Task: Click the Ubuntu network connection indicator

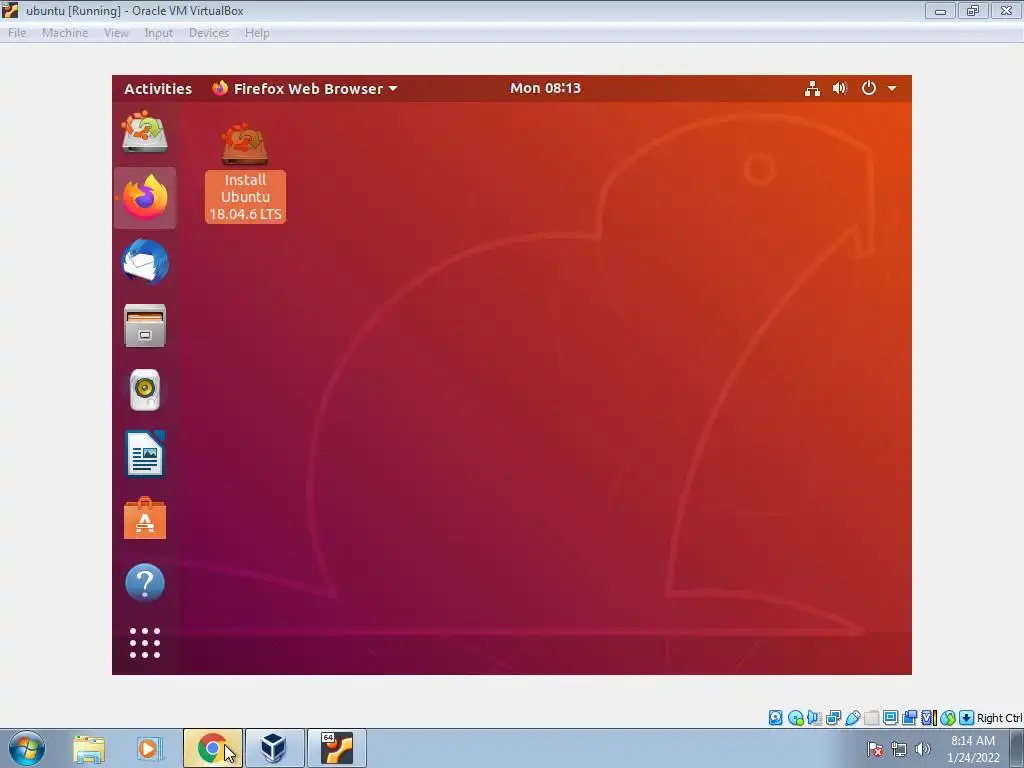Action: click(812, 88)
